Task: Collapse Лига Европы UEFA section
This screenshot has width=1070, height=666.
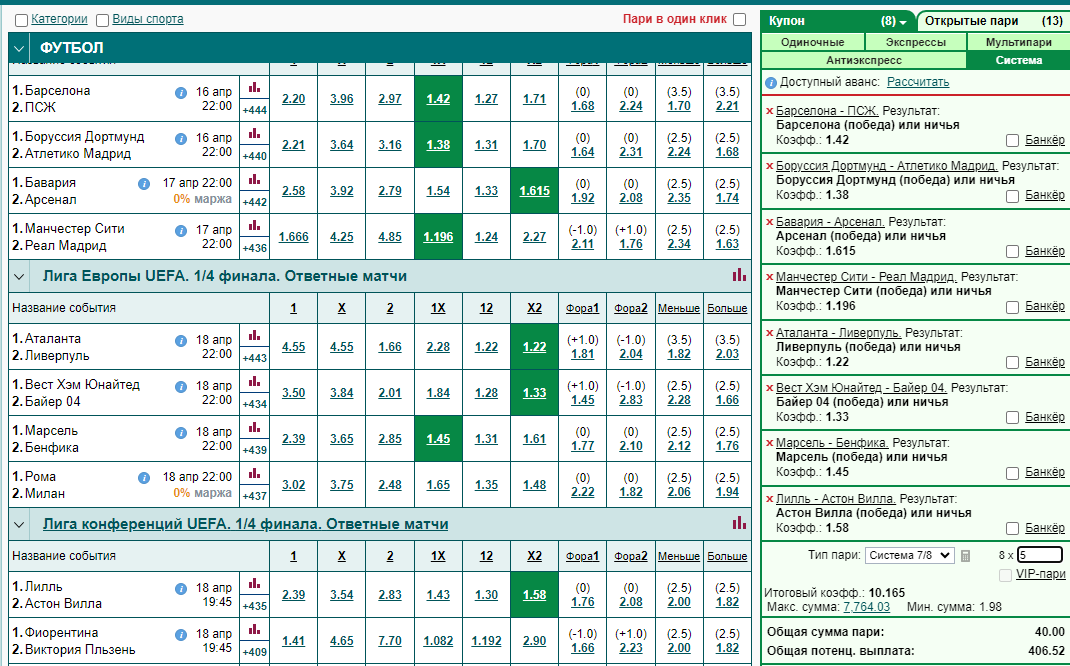Action: [x=19, y=276]
